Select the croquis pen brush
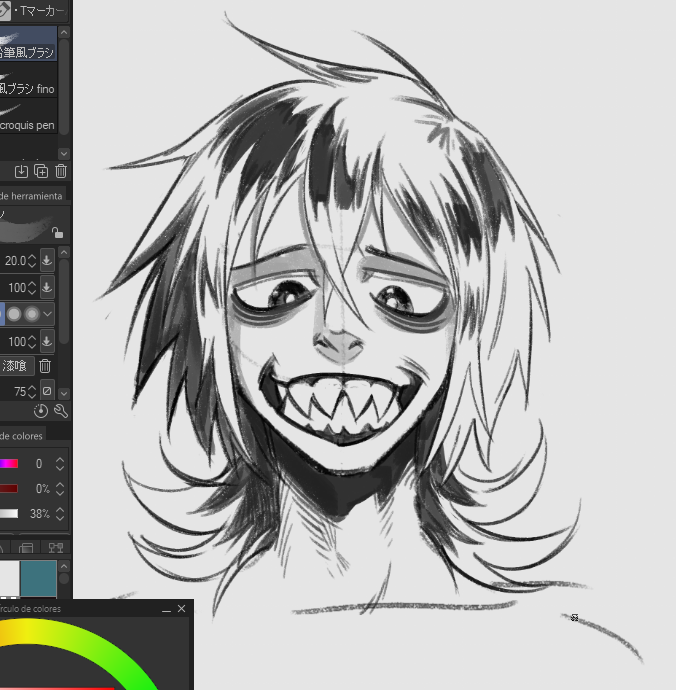676x690 pixels. [x=28, y=116]
